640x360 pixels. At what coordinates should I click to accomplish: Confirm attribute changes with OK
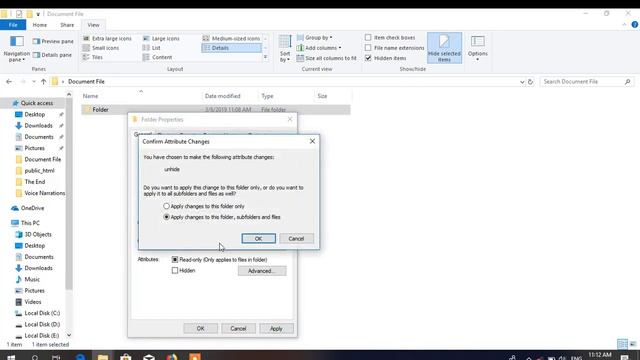tap(258, 238)
